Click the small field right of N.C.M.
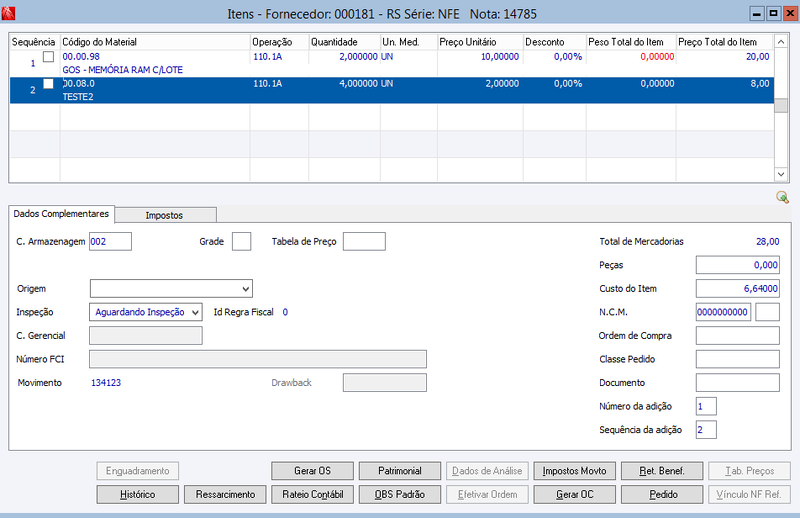Viewport: 800px width, 518px height. [767, 312]
